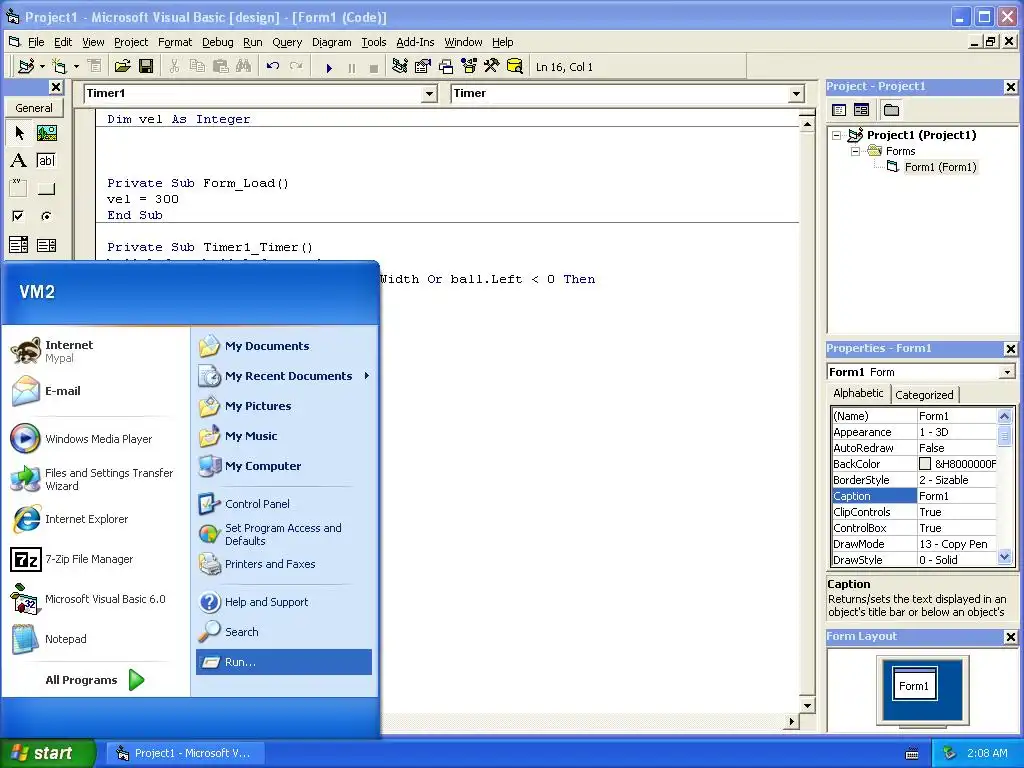The image size is (1024, 768).
Task: Open the Form Layout Window toolbar icon
Action: click(446, 67)
